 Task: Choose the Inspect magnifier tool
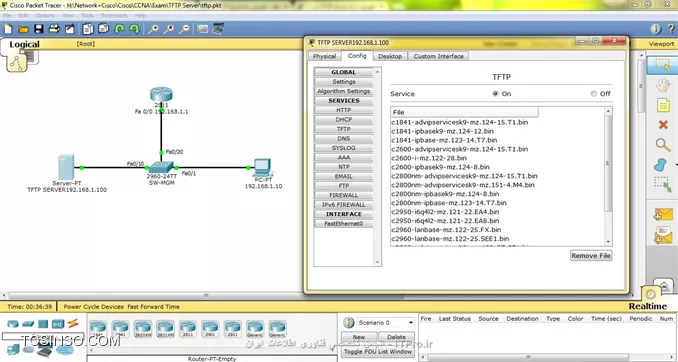pos(663,145)
